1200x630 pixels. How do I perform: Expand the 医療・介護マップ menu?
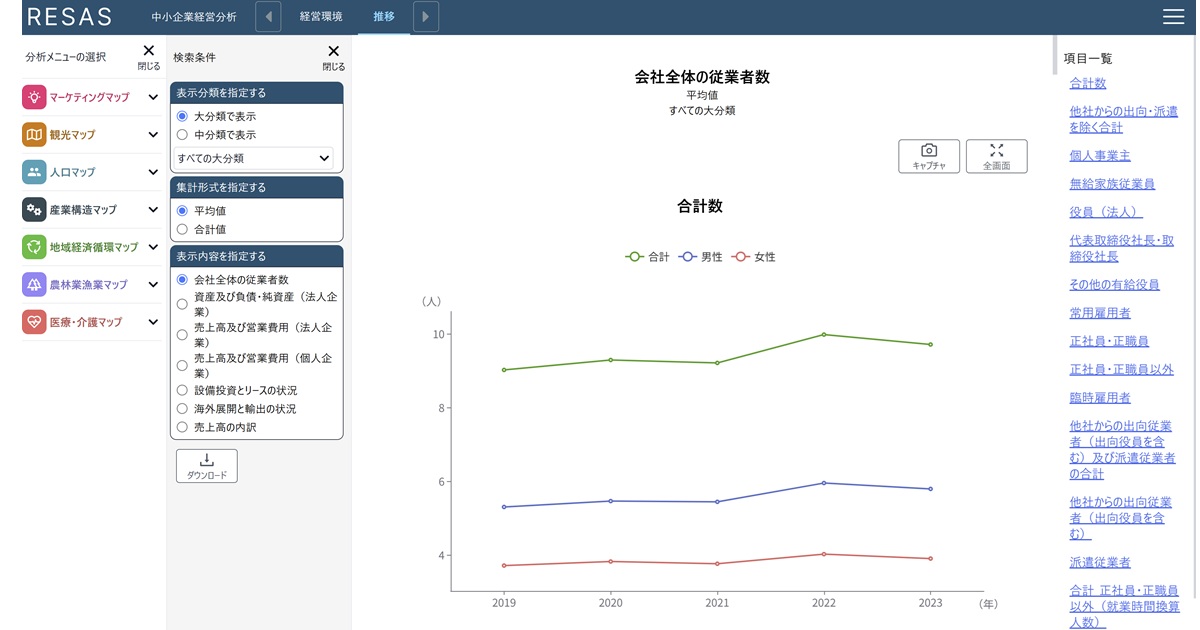153,322
